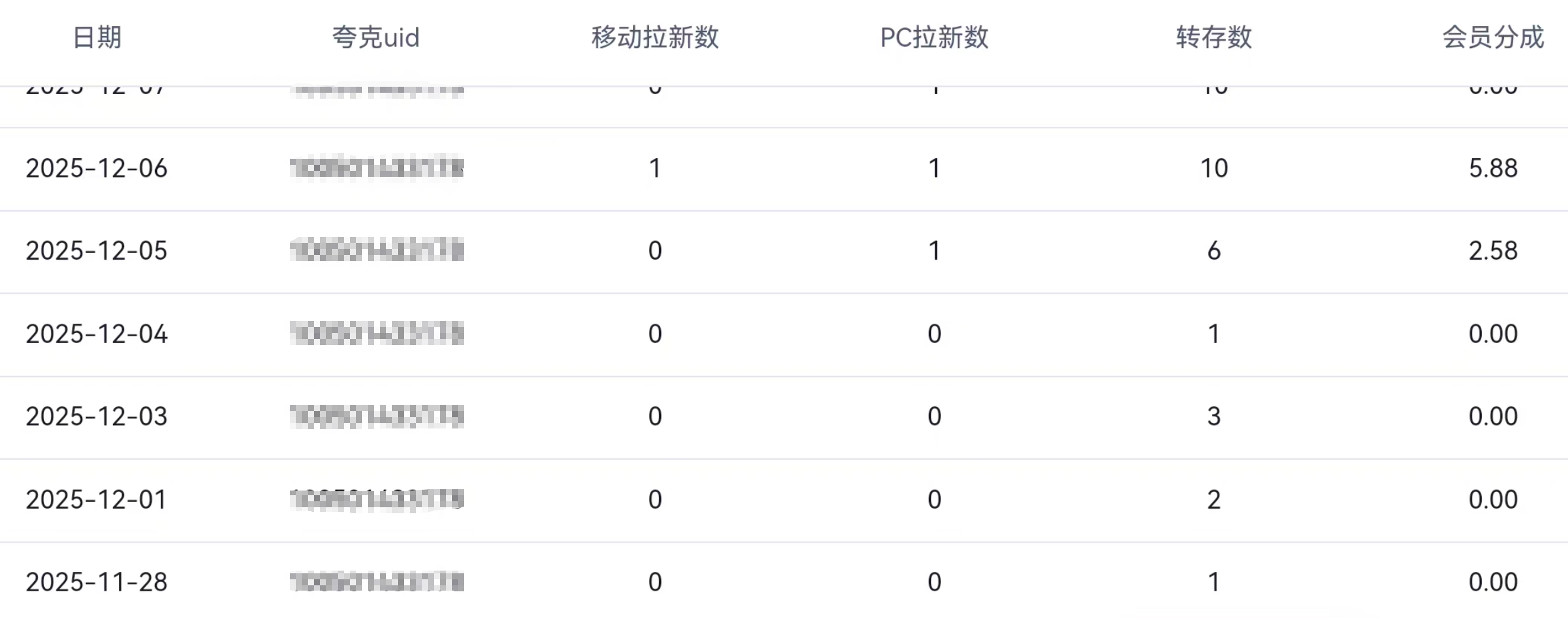Click 转存数 value 3 in the 2025-12-03 row

tap(1214, 416)
